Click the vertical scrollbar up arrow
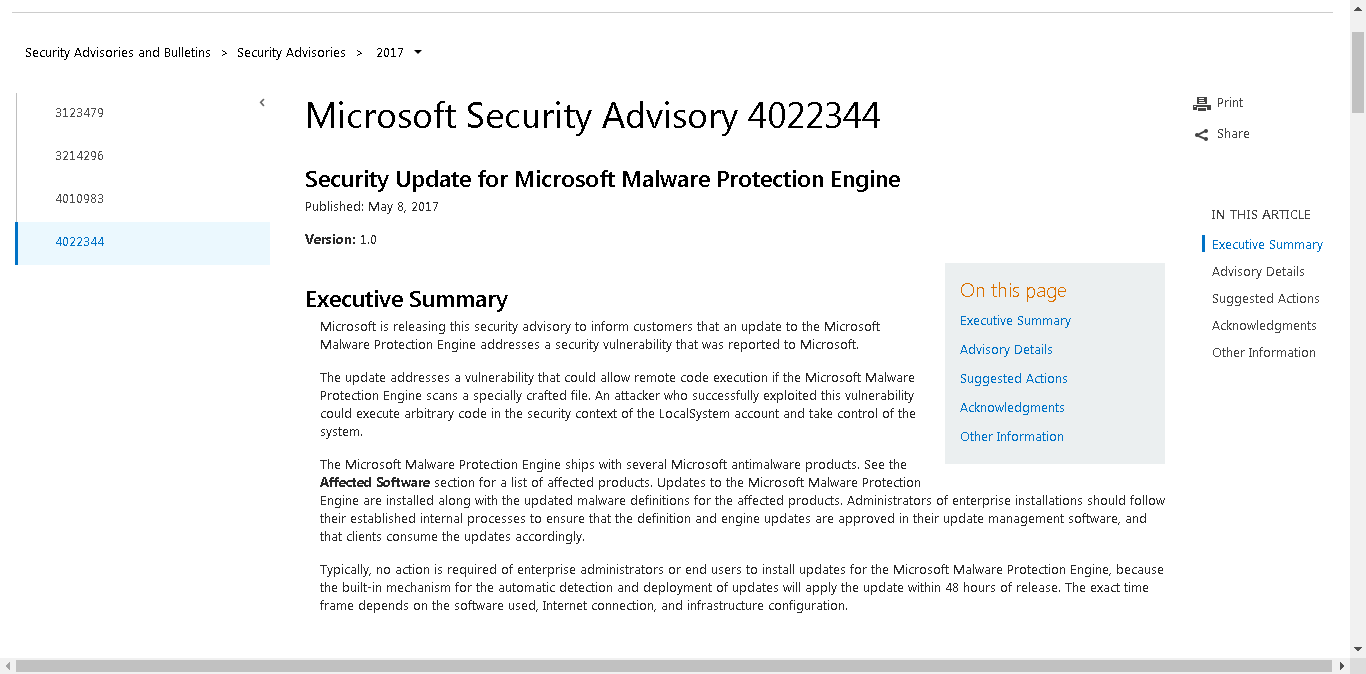 click(1358, 7)
